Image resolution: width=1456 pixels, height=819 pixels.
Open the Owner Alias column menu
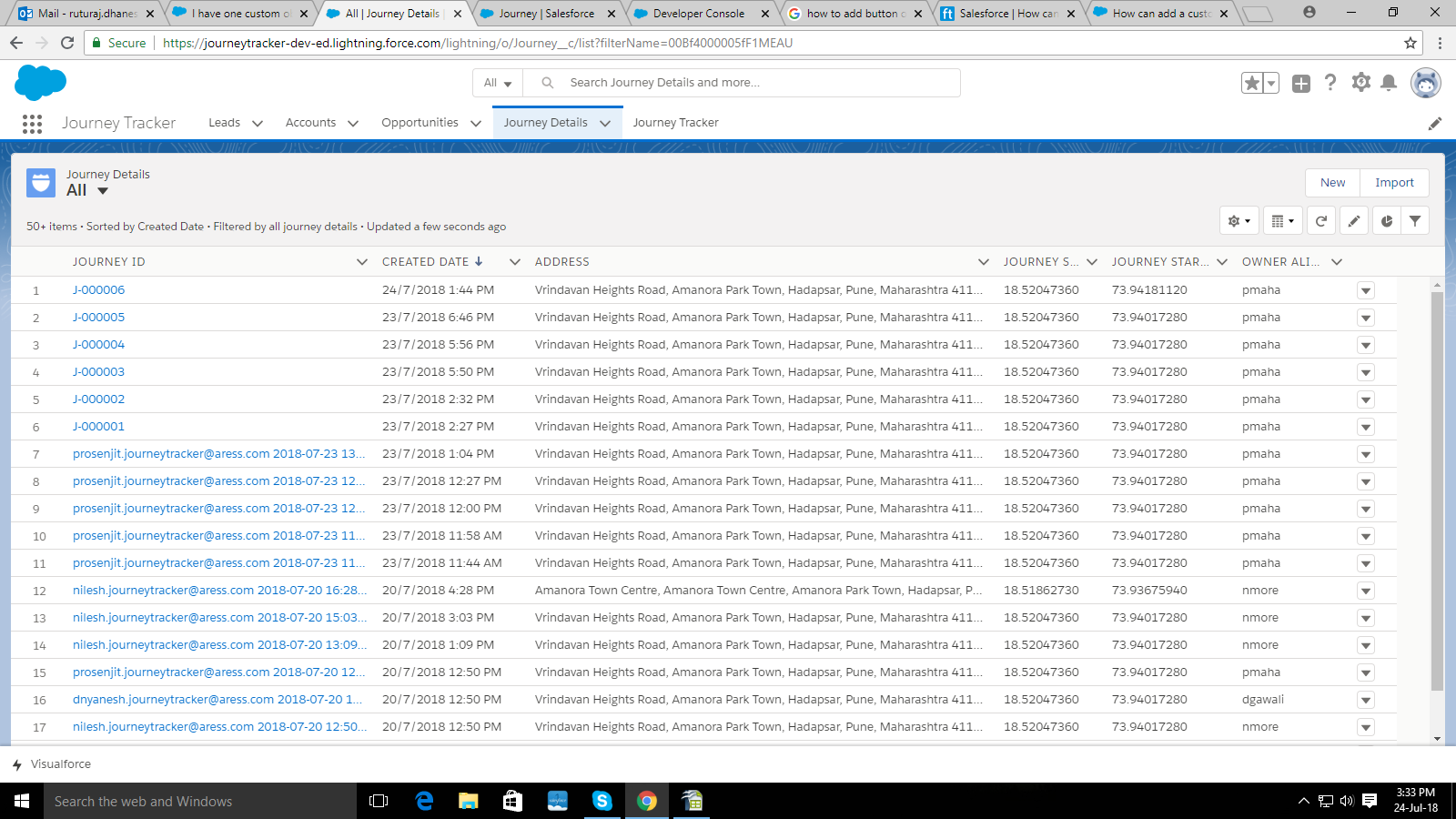pos(1337,262)
